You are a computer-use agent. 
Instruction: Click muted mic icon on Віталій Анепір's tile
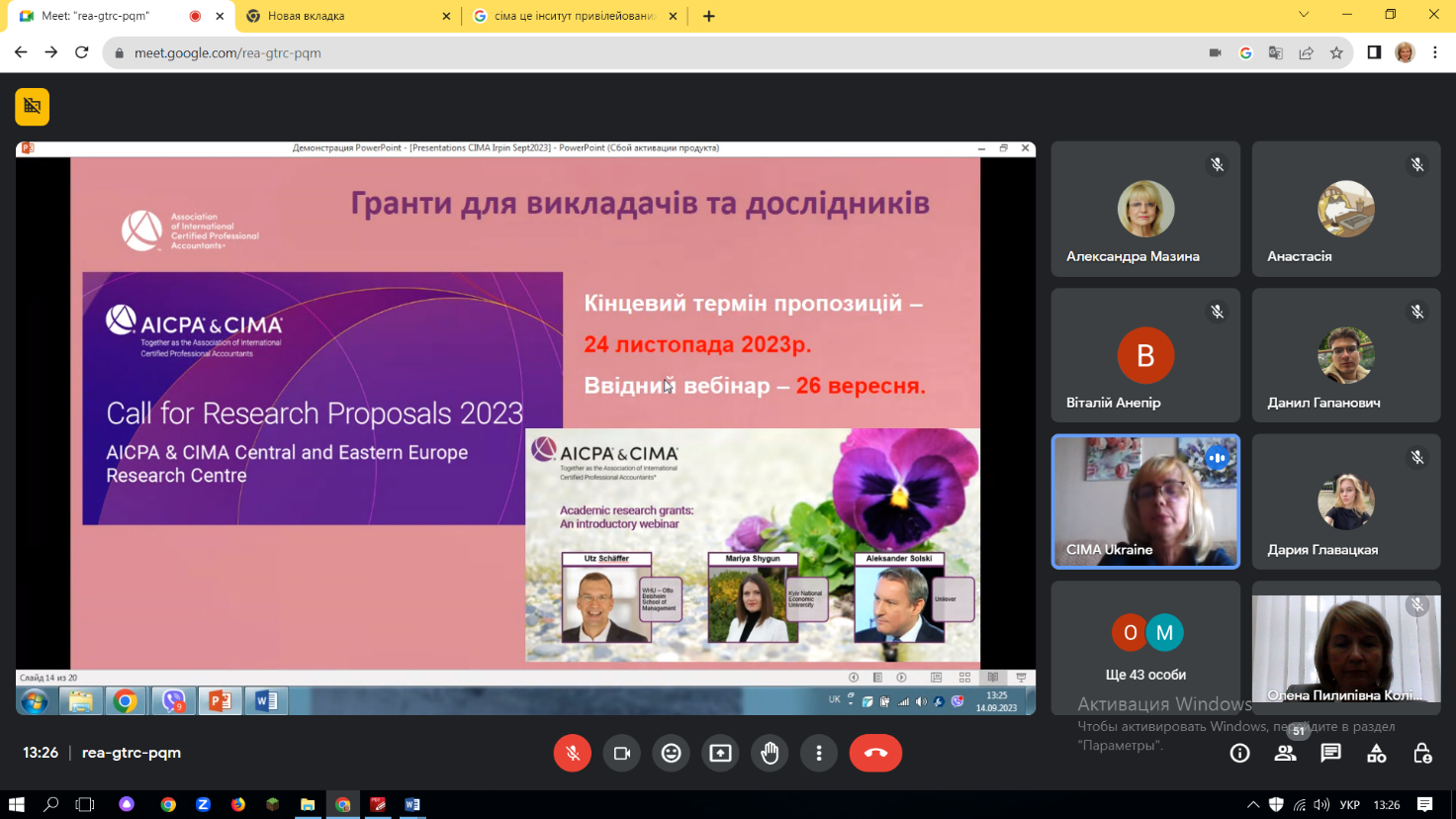1218,312
